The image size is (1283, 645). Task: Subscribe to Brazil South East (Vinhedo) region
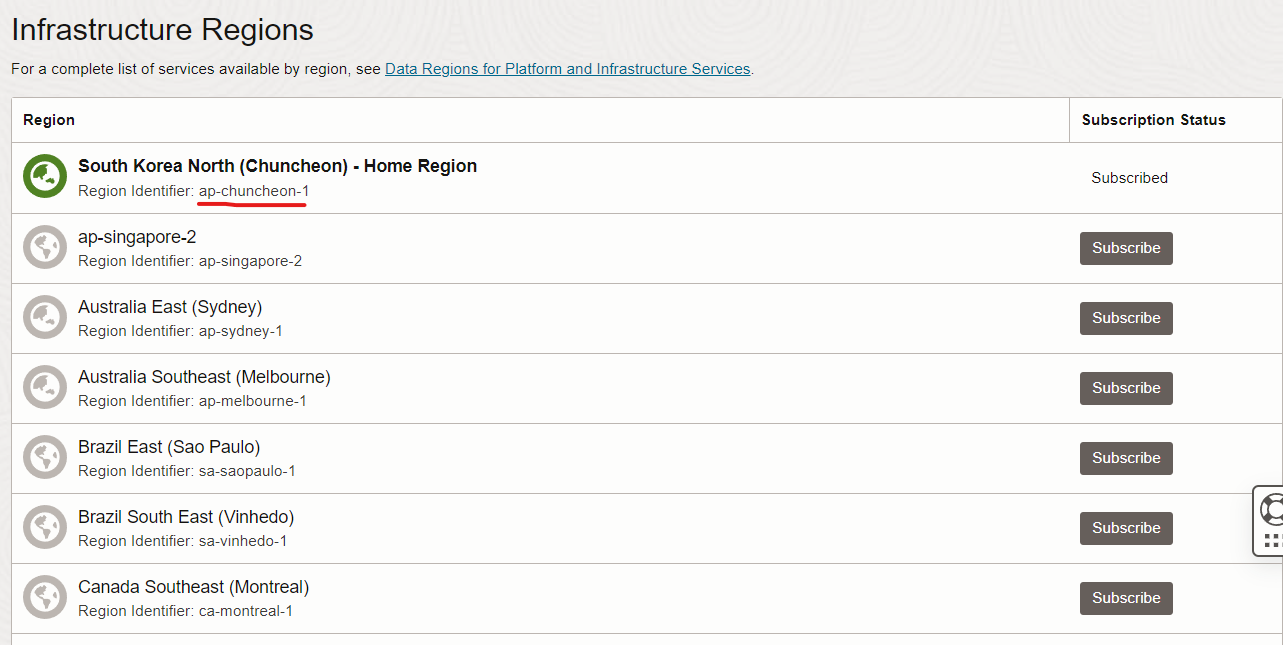pos(1126,528)
